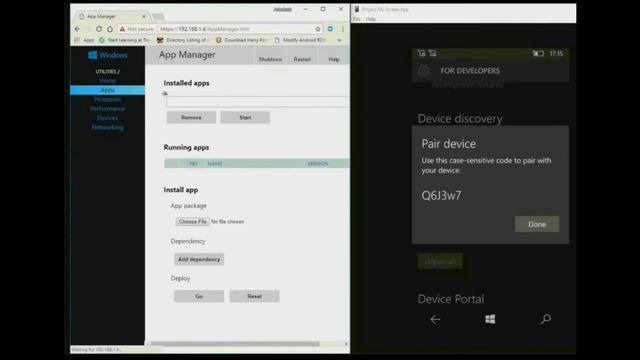Click Restart in the App Manager header

coord(302,59)
